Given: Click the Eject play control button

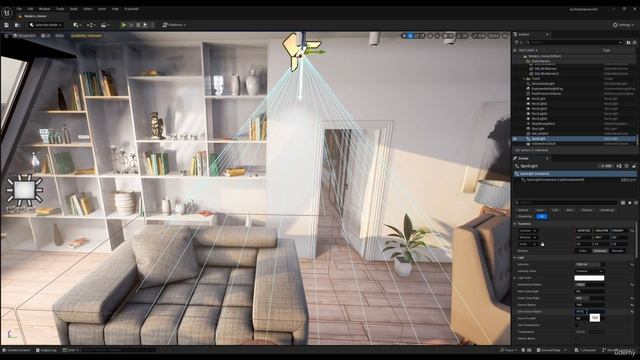Looking at the screenshot, I should (x=145, y=25).
